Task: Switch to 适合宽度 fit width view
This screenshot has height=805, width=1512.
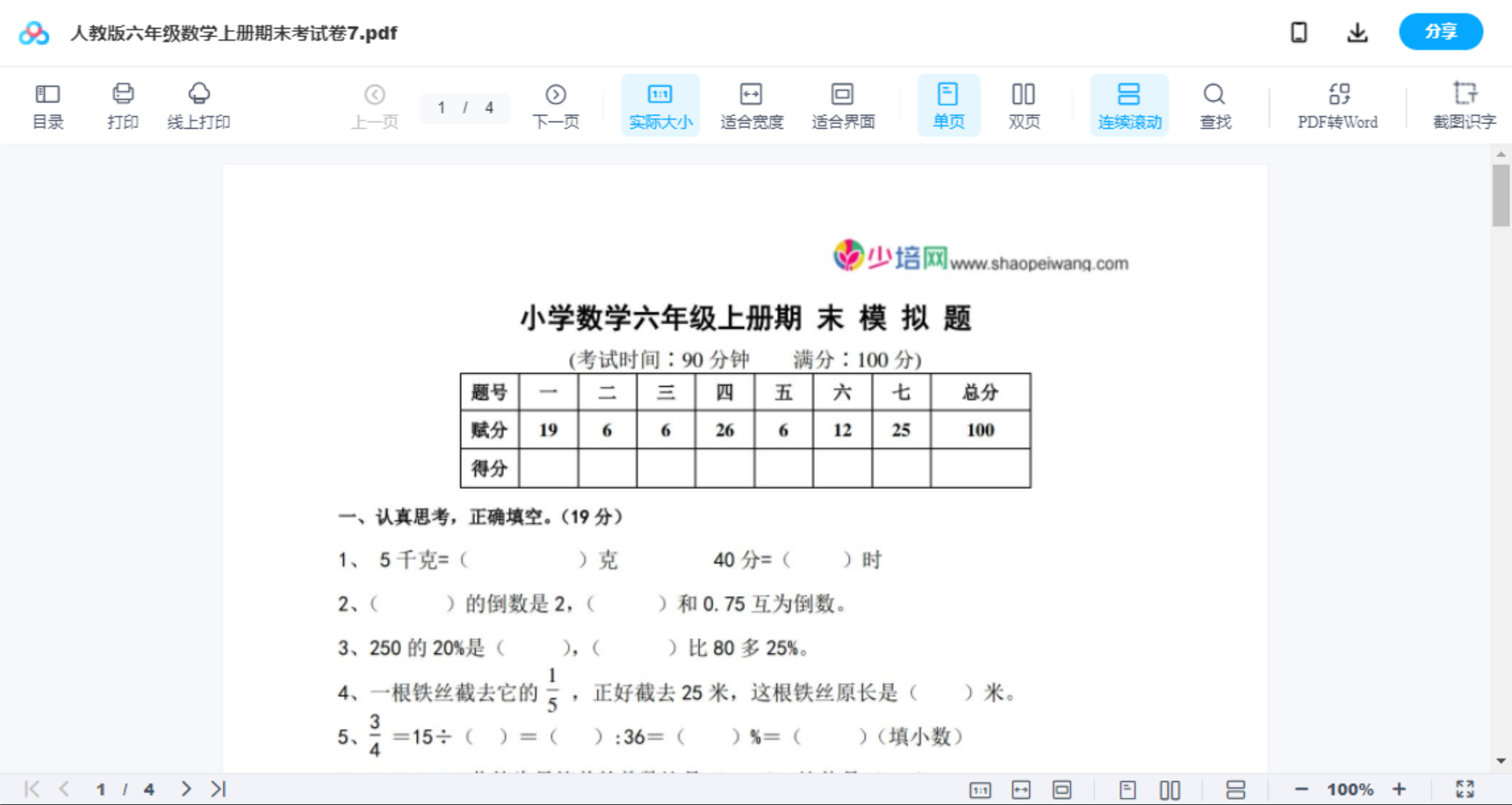Action: 752,104
